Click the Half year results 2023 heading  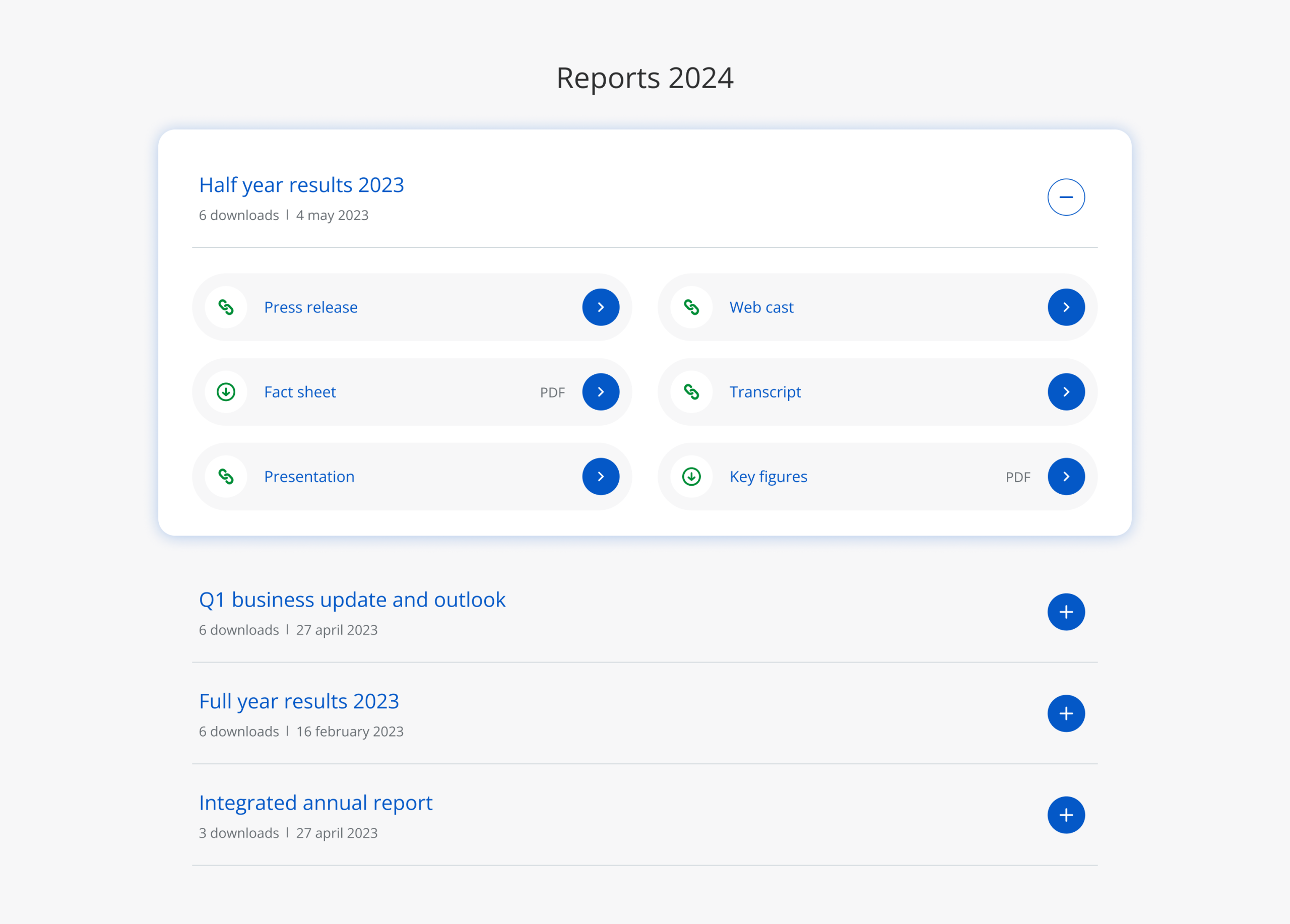pos(301,185)
